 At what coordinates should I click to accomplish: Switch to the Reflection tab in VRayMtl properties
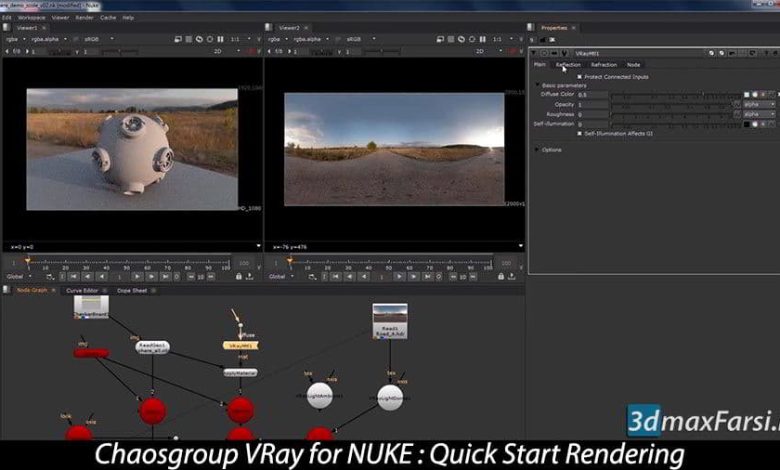click(568, 65)
